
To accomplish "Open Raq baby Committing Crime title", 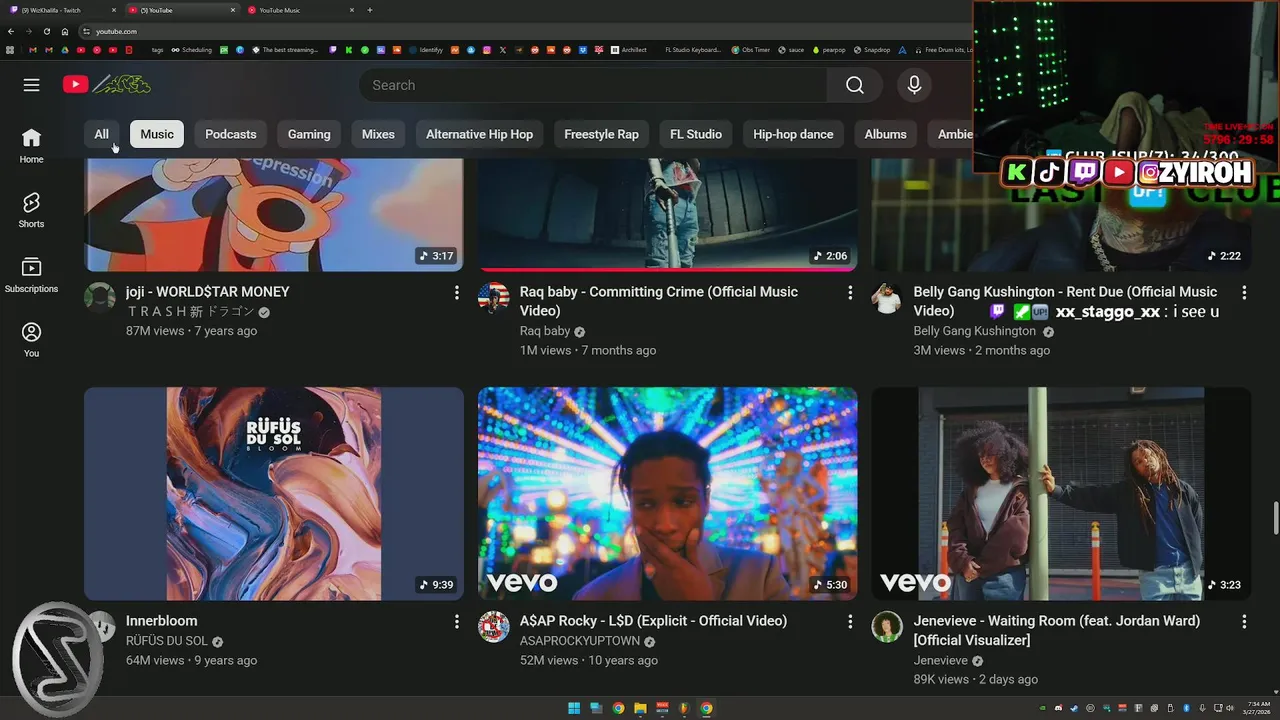I will coord(659,301).
